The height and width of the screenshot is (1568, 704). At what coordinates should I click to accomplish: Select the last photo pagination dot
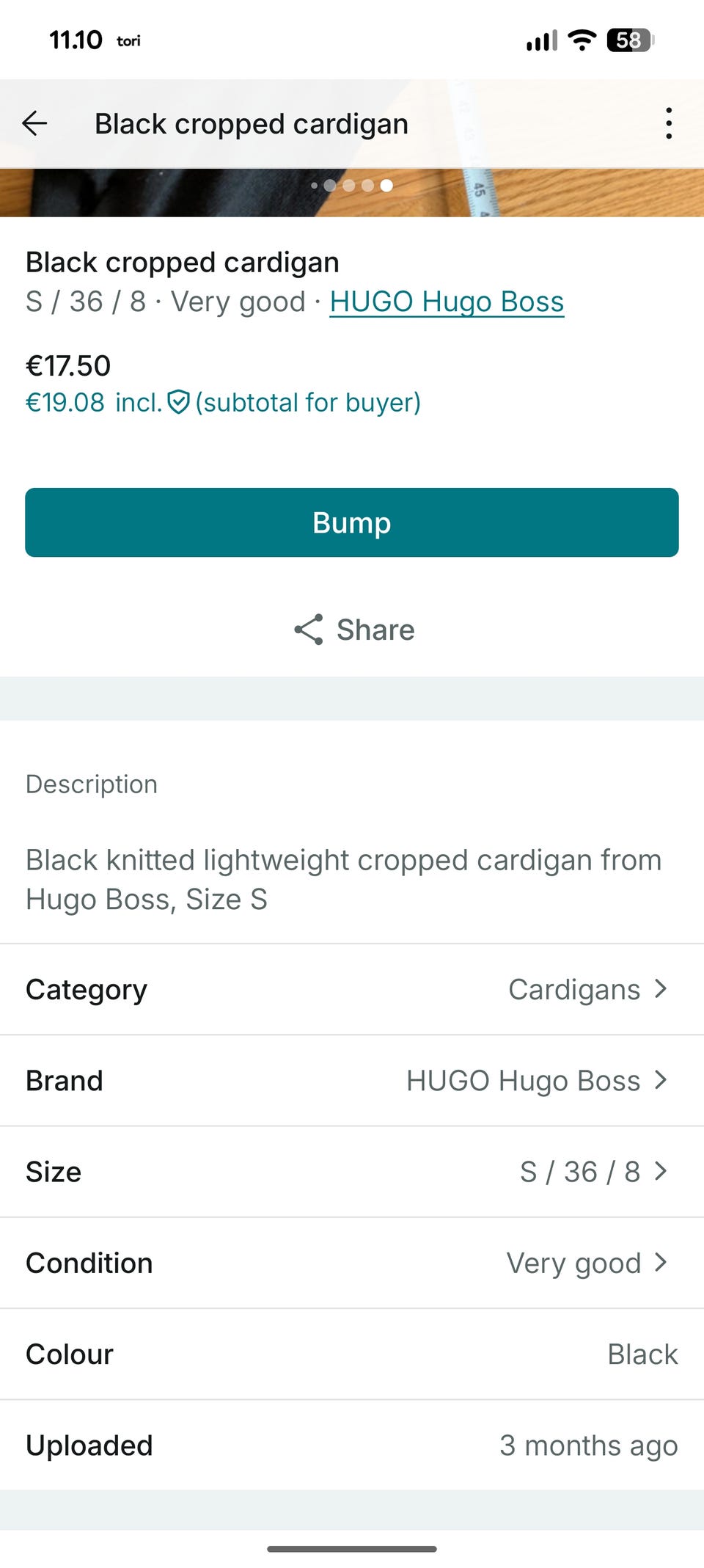click(x=386, y=186)
